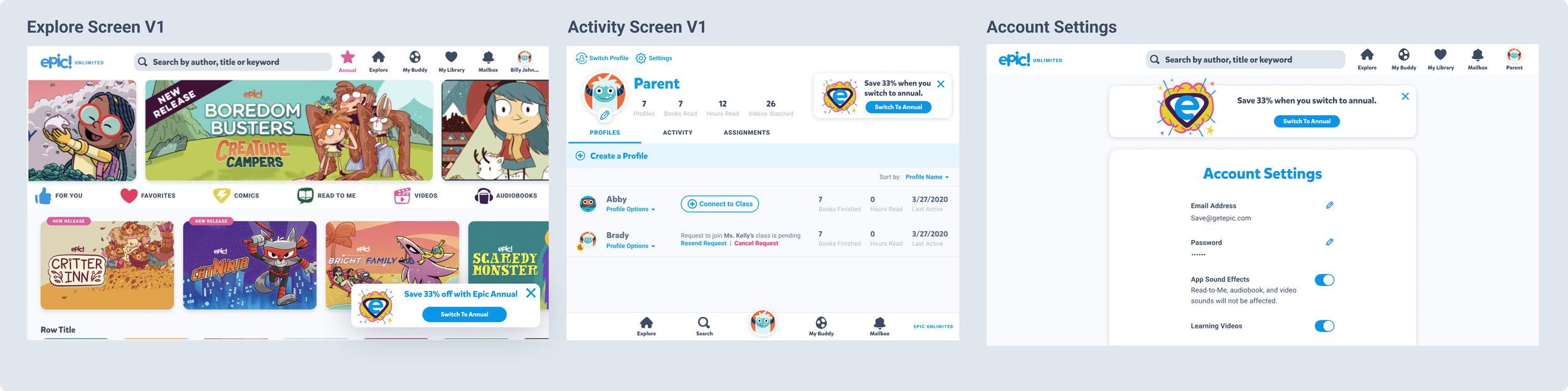Click Connect to Class for Abby
This screenshot has height=391, width=1568.
click(x=719, y=204)
